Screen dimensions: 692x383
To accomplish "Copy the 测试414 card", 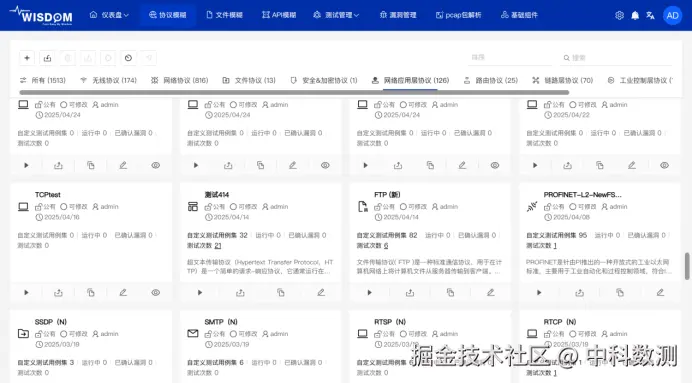I will point(281,293).
